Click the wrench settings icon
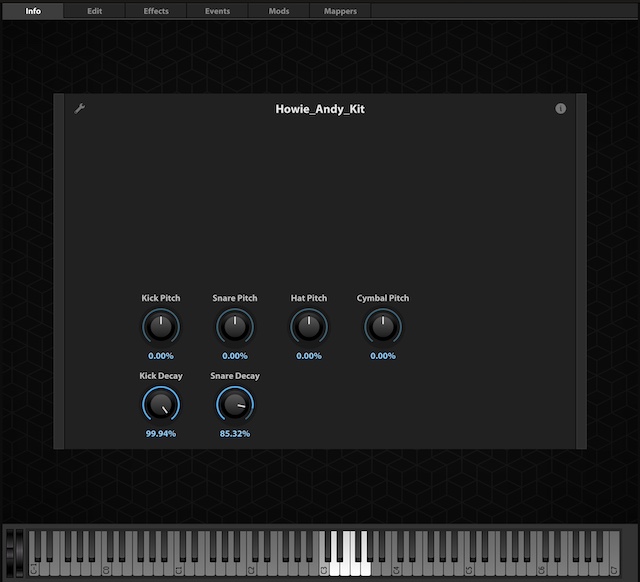 pyautogui.click(x=80, y=108)
